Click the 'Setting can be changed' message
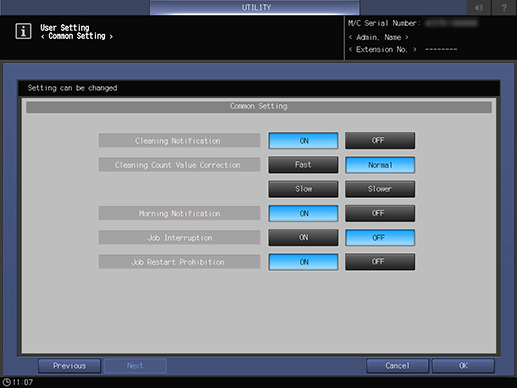Viewport: 517px width, 388px height. pyautogui.click(x=72, y=88)
